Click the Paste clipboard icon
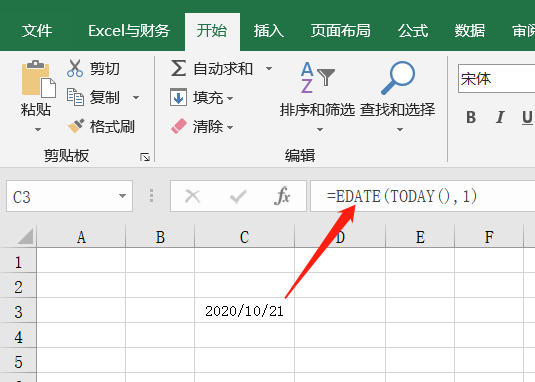 [x=39, y=79]
